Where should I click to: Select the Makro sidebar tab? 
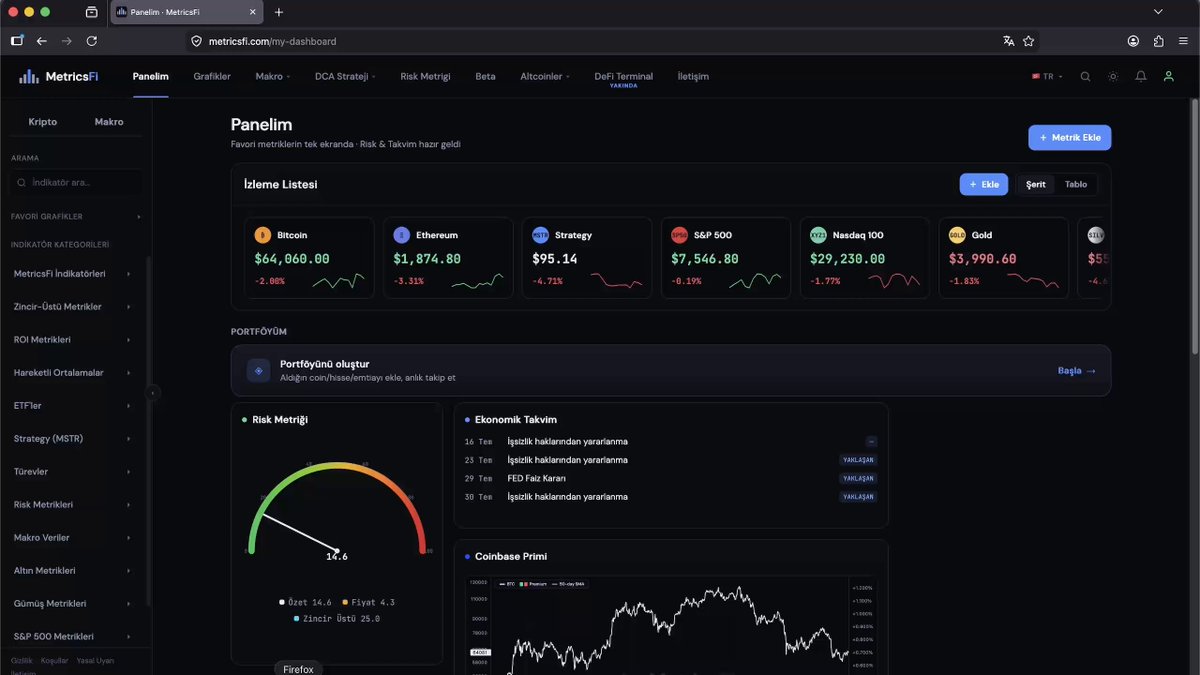(109, 122)
